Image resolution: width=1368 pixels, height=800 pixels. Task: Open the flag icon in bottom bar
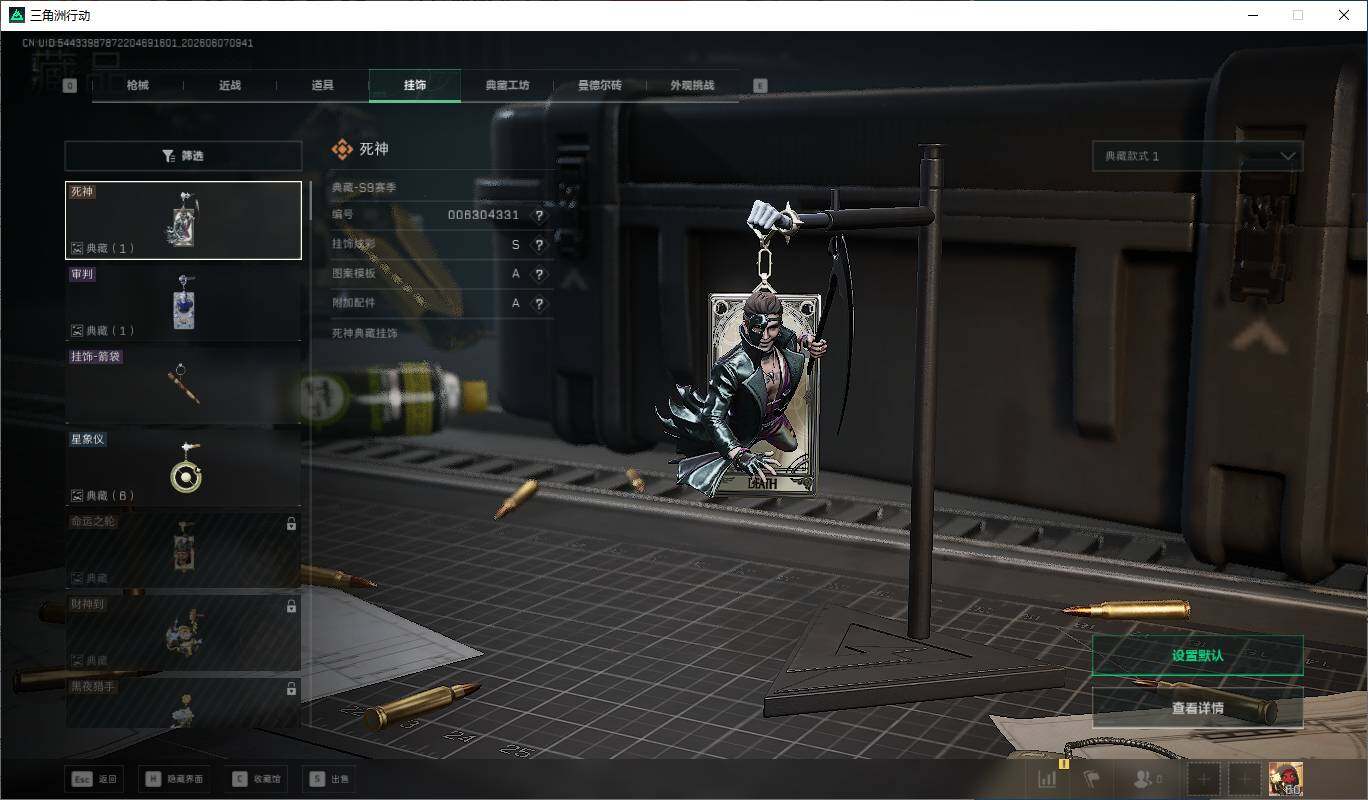1091,779
